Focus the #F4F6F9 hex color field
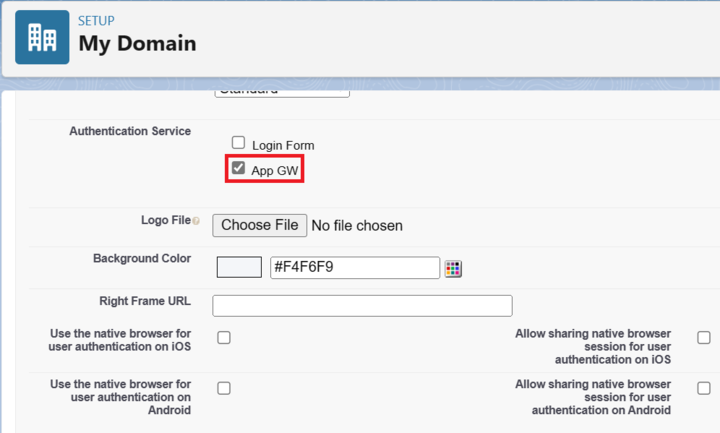 pyautogui.click(x=355, y=267)
